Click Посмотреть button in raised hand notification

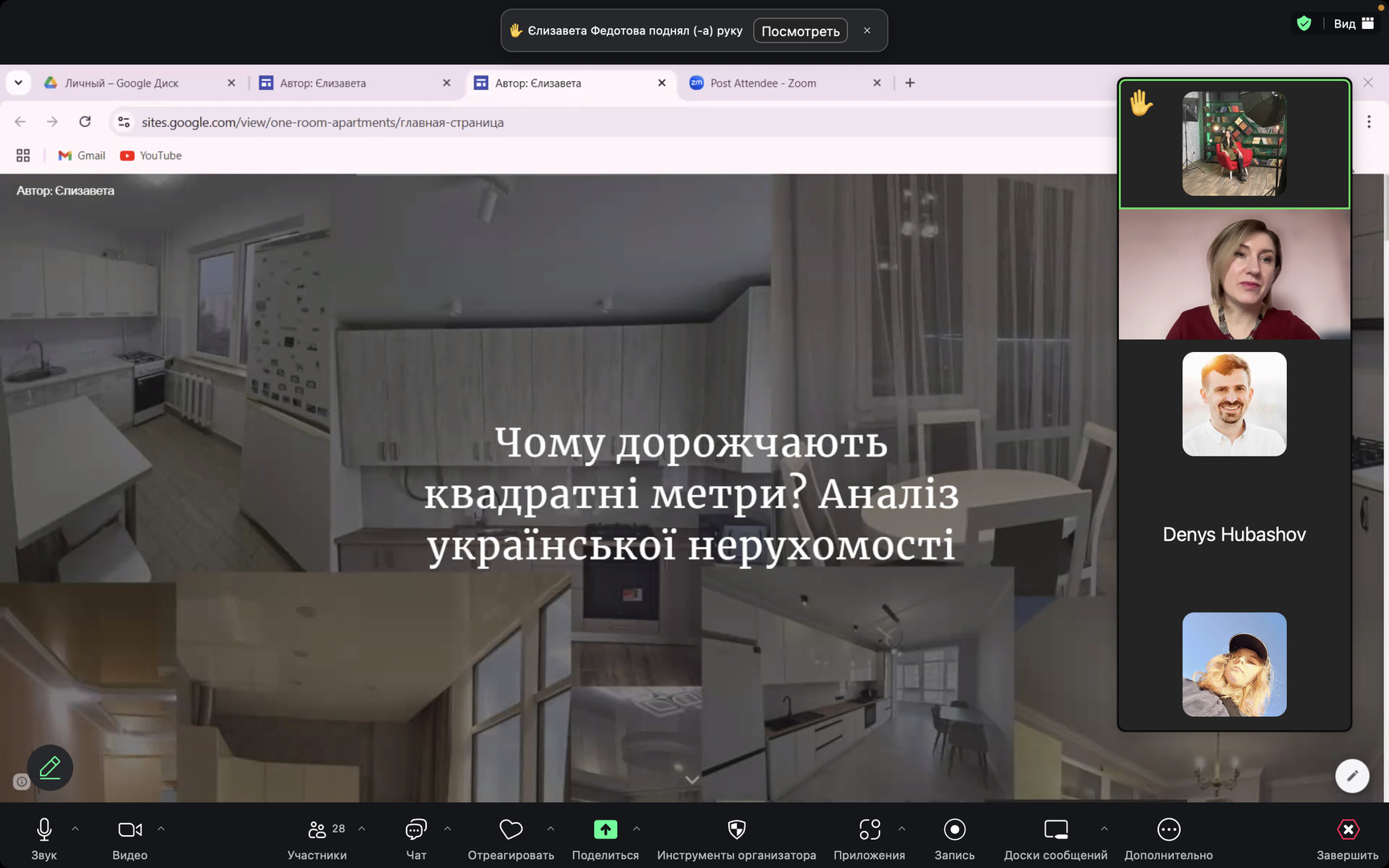pyautogui.click(x=800, y=31)
